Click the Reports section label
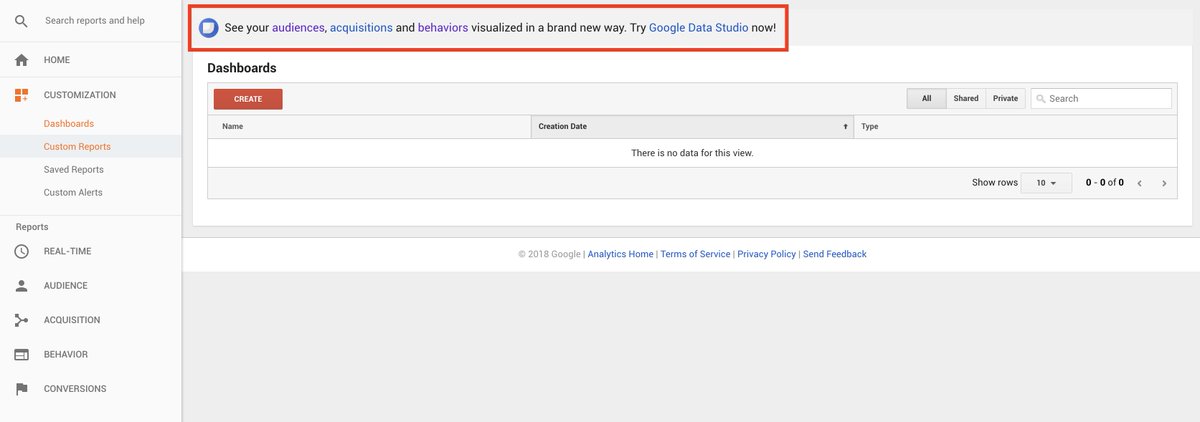This screenshot has height=422, width=1200. (x=32, y=227)
